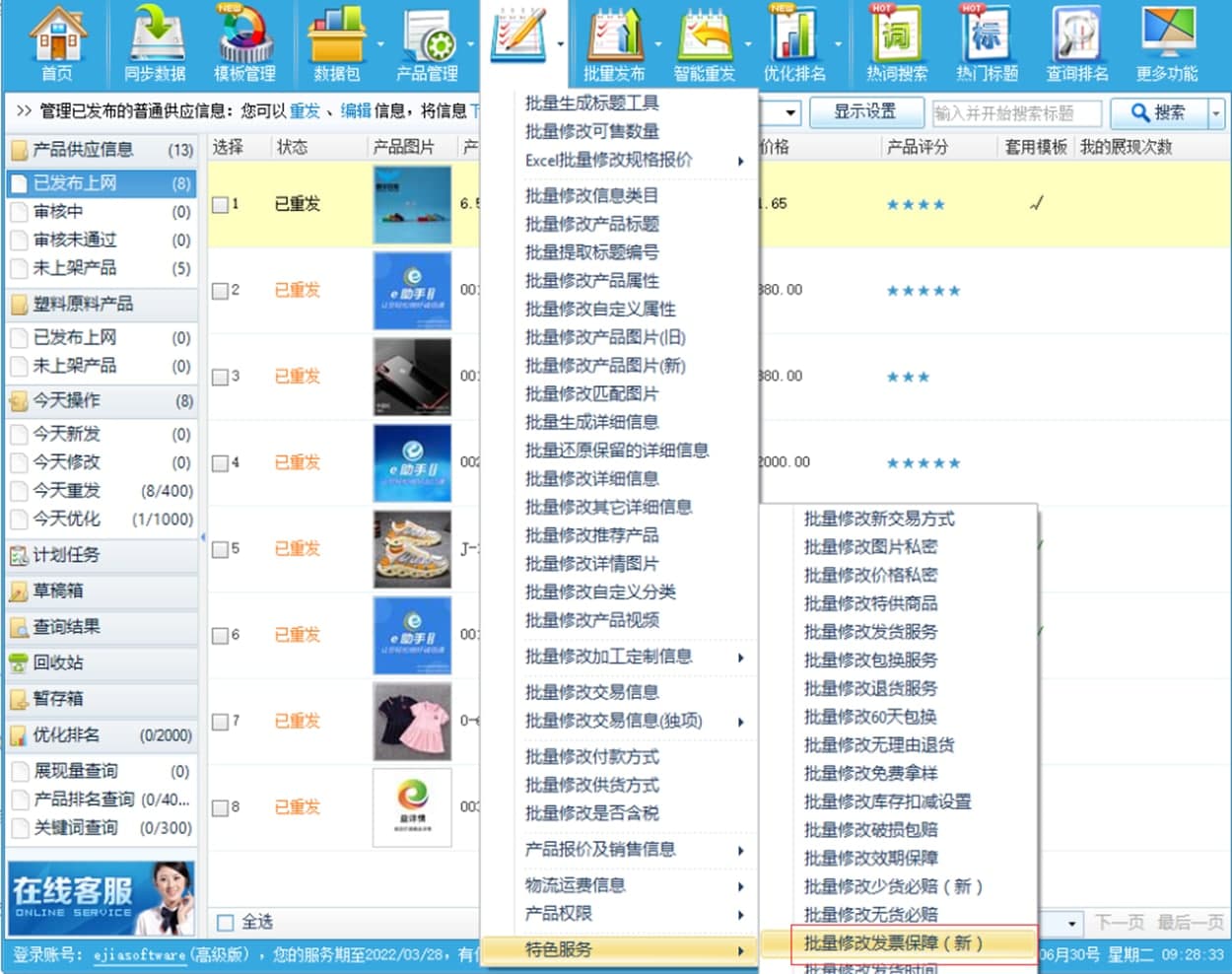The height and width of the screenshot is (974, 1232).
Task: Select 批量修改产品标题 from the menu
Action: coord(591,224)
